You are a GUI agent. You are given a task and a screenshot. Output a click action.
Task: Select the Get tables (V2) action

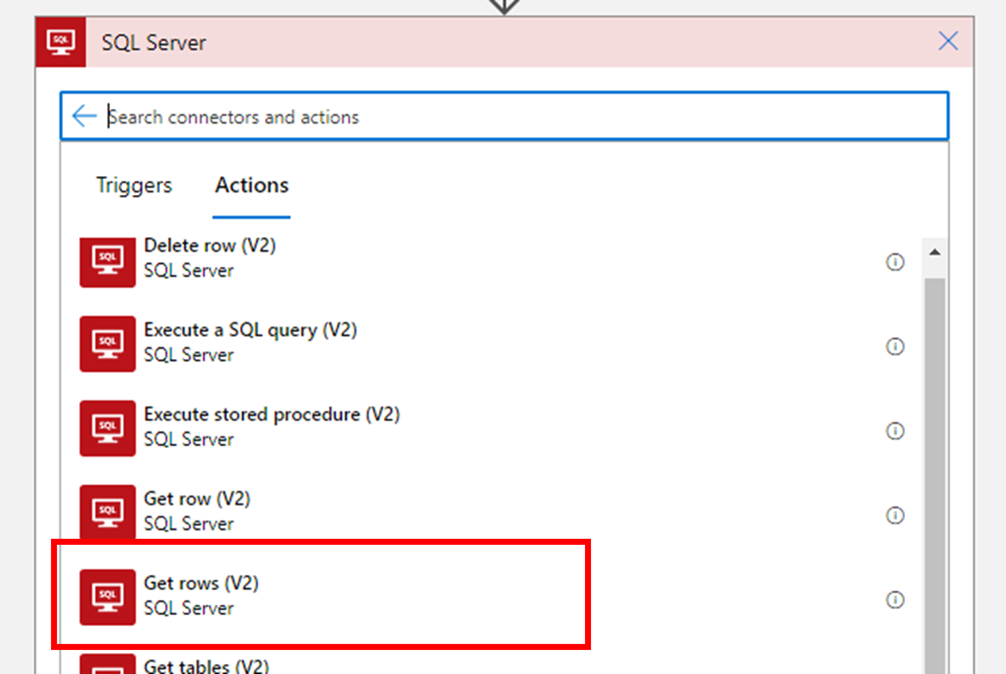(x=206, y=666)
